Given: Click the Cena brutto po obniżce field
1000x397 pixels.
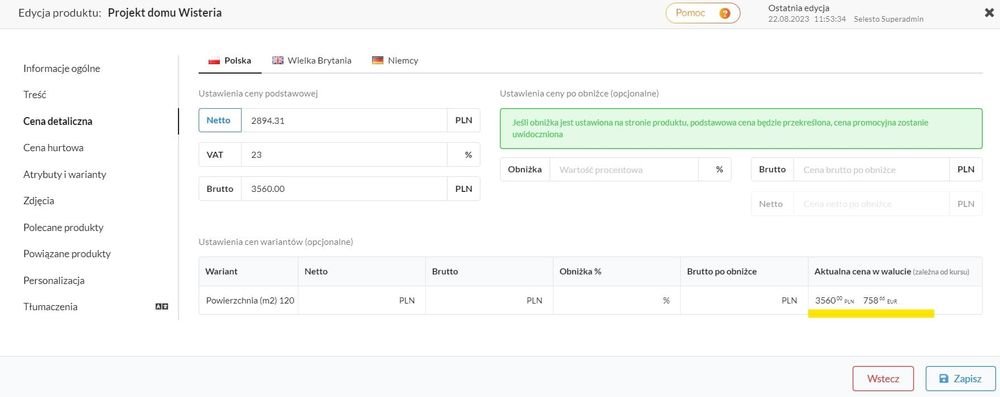Looking at the screenshot, I should [871, 170].
